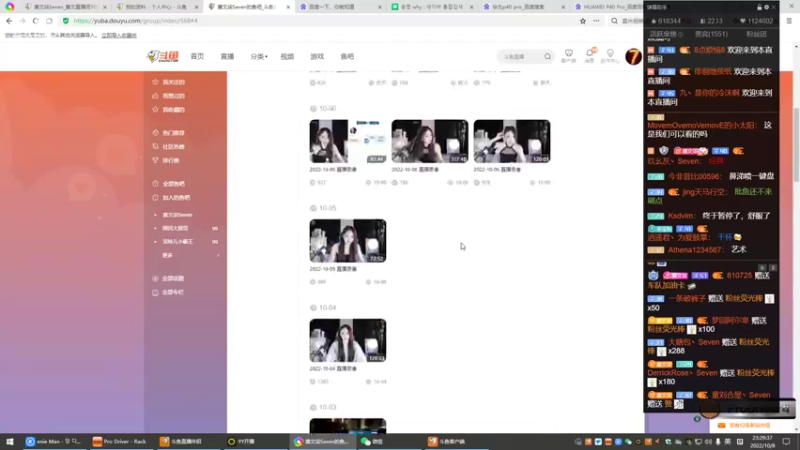Screen dimensions: 800x450
Task: Open the 游戏 games nav item
Action: 317,56
